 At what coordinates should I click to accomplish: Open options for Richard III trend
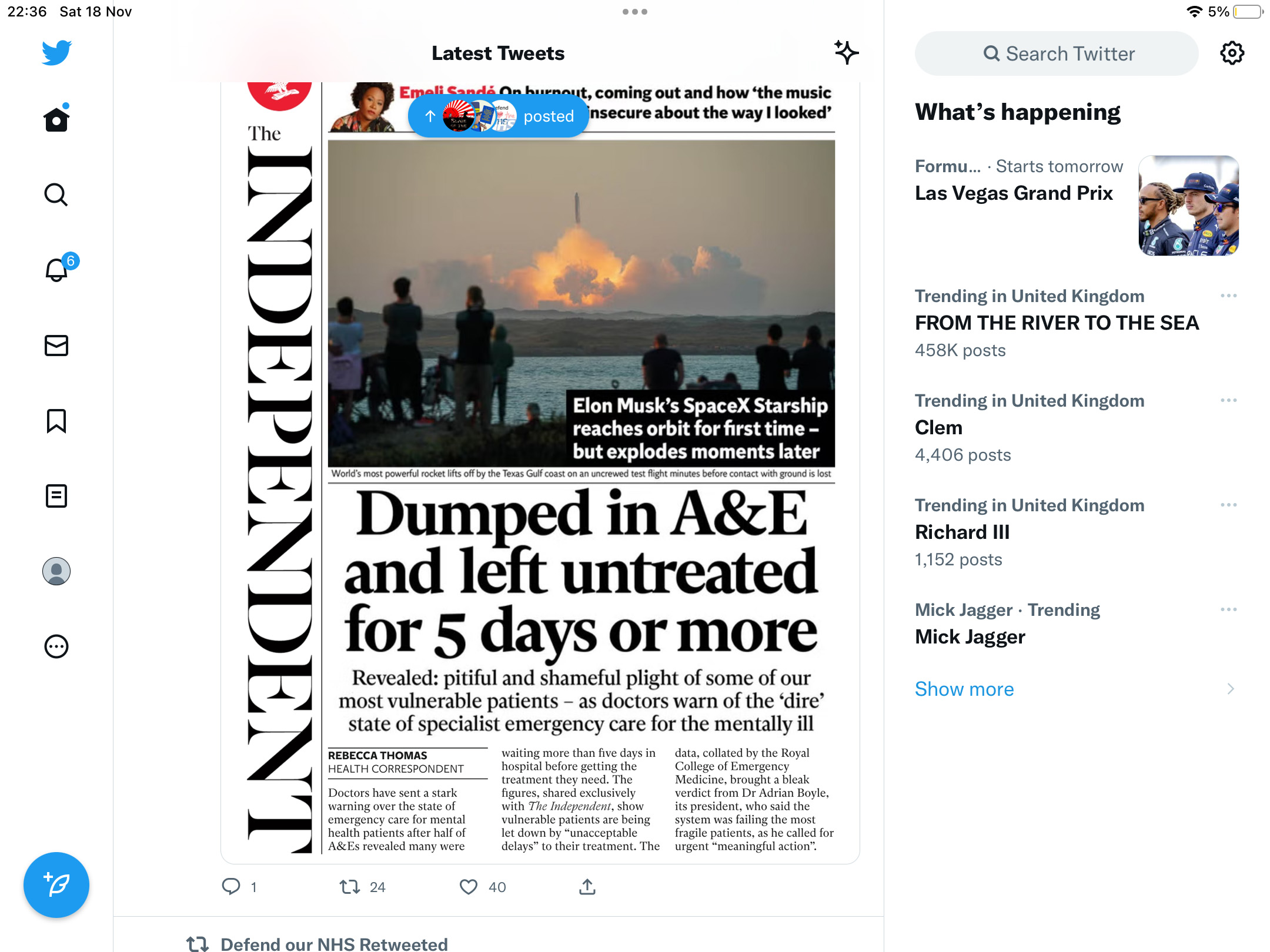tap(1229, 505)
